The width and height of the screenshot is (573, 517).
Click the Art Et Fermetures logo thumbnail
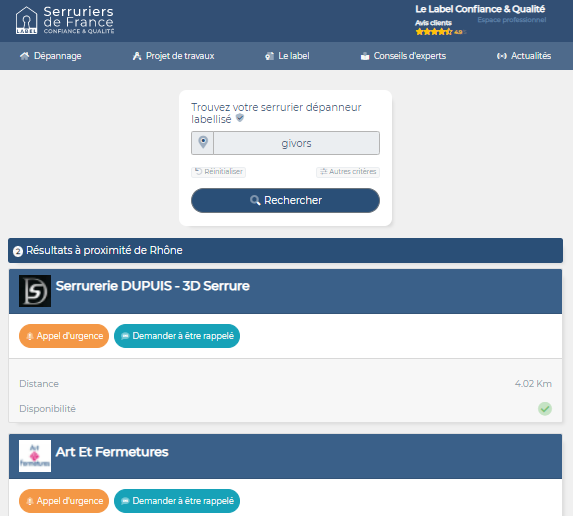(x=35, y=456)
